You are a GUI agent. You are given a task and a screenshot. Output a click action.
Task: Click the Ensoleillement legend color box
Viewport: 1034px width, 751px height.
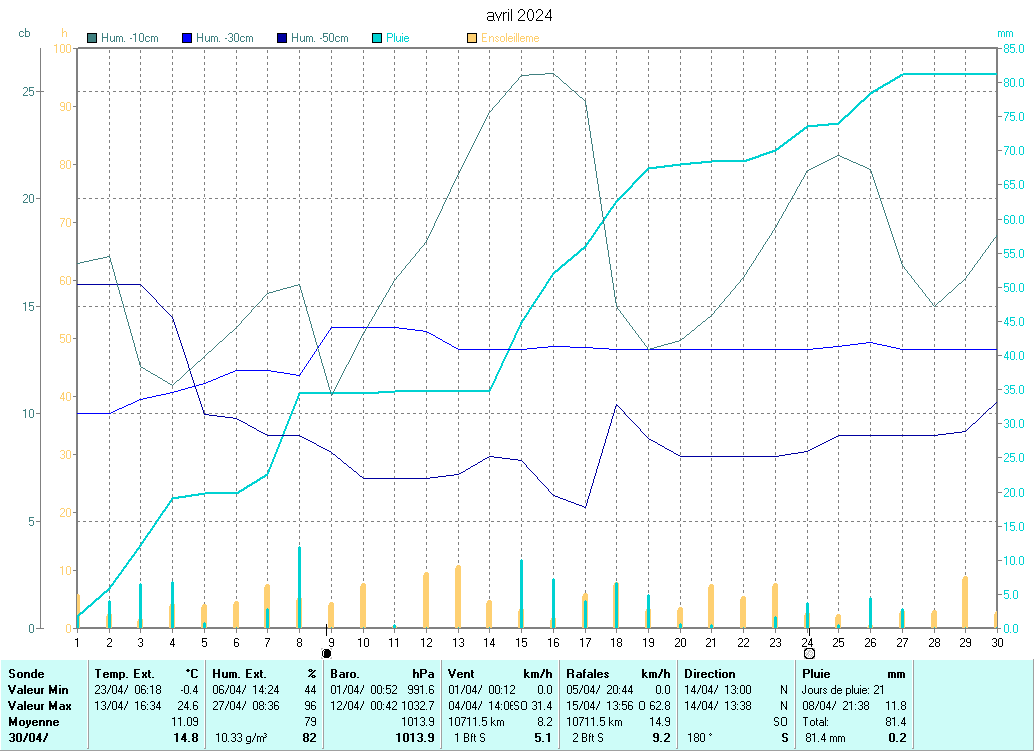click(472, 38)
